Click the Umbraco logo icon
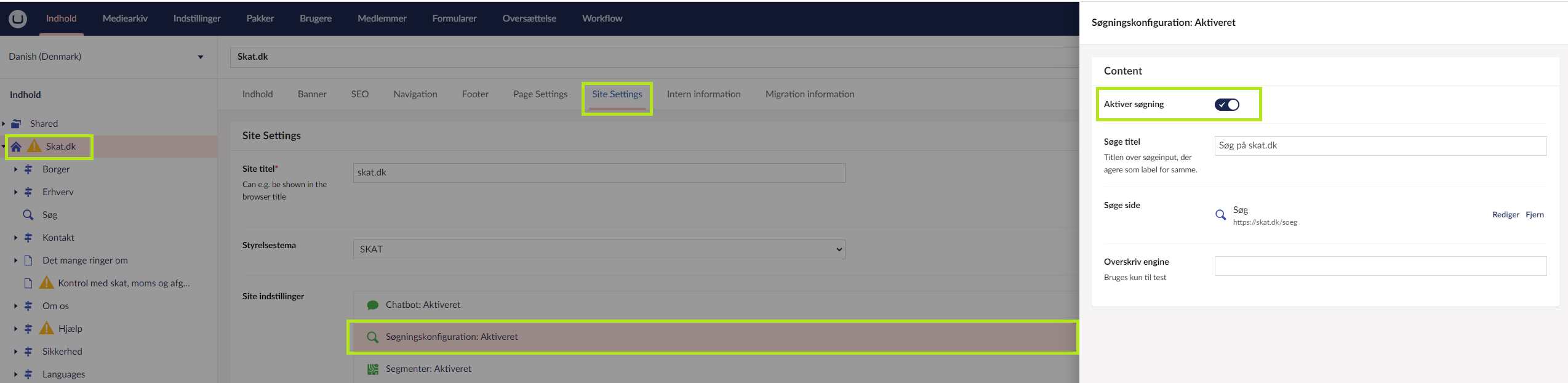Viewport: 1568px width, 383px height. 18,18
